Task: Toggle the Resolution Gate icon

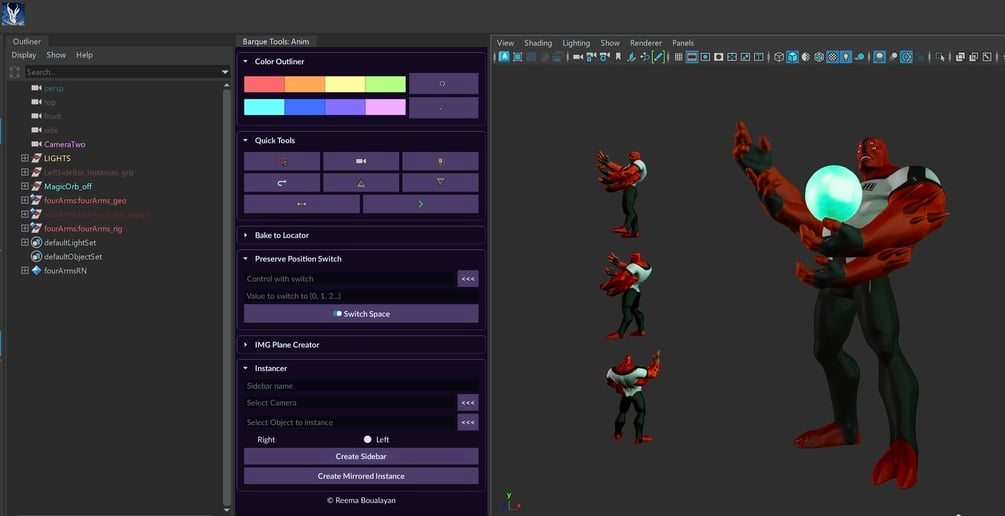Action: (x=705, y=56)
